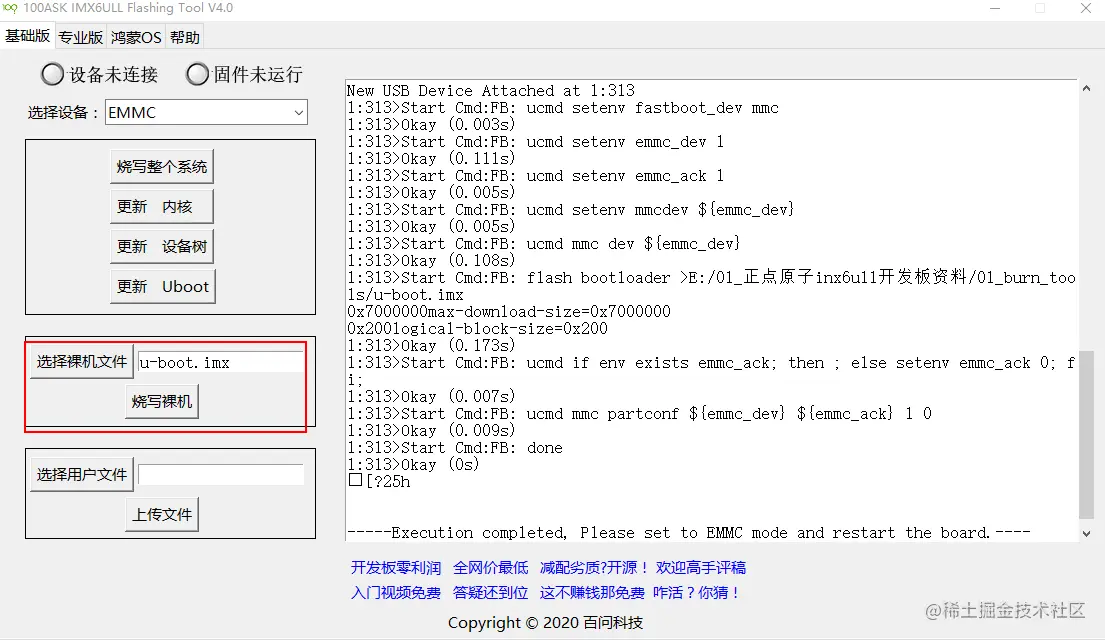Click the 选择裸机文件 button
This screenshot has width=1105, height=640.
pyautogui.click(x=82, y=362)
